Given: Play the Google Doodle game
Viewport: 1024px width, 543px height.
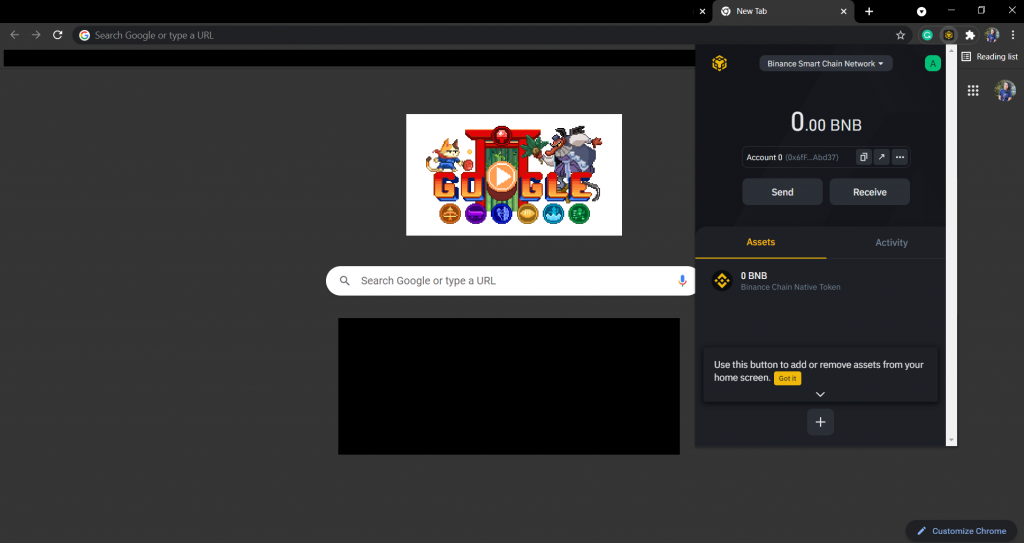Looking at the screenshot, I should (x=502, y=176).
